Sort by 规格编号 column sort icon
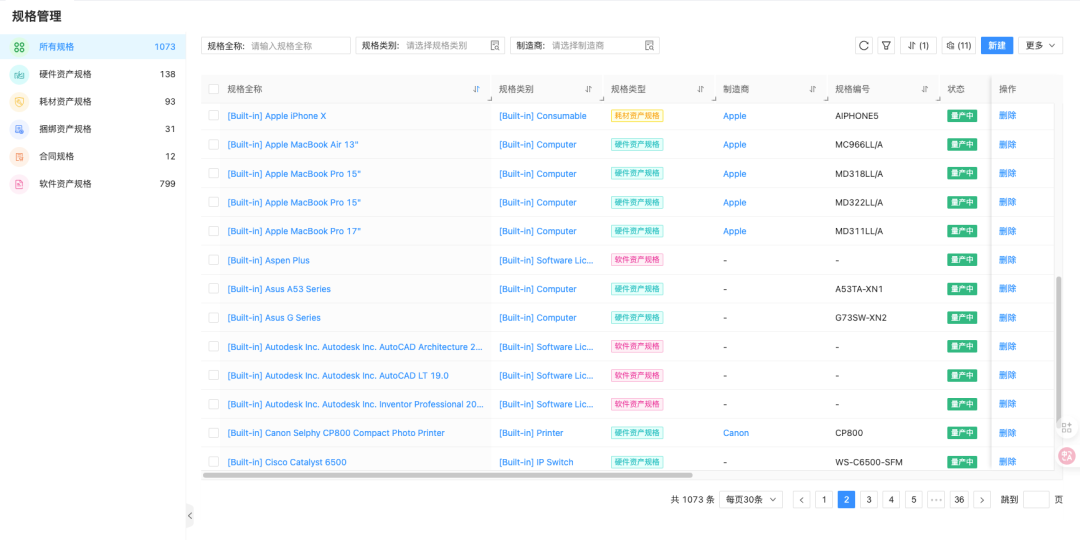 [925, 90]
